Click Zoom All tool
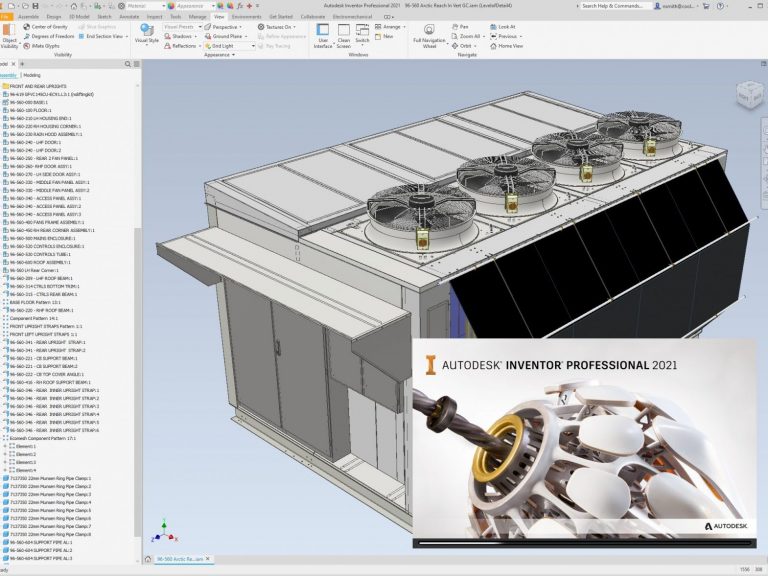This screenshot has height=576, width=768. pyautogui.click(x=466, y=36)
